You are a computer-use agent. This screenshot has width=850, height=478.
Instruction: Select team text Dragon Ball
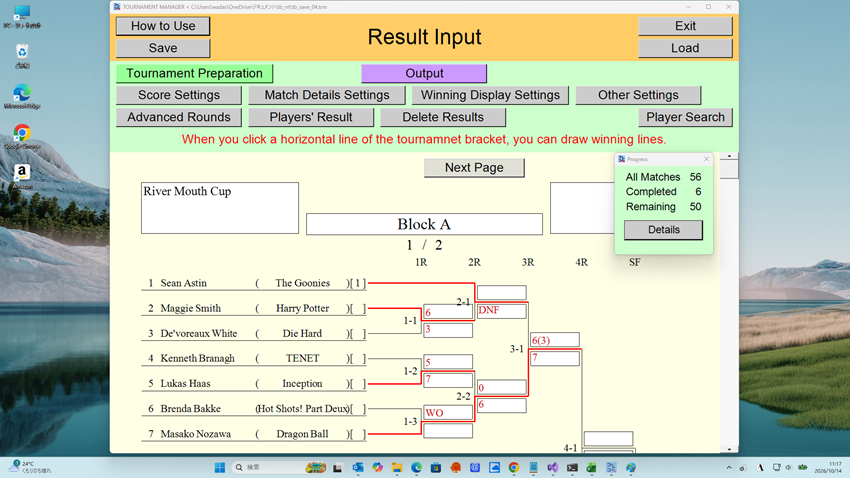[302, 434]
